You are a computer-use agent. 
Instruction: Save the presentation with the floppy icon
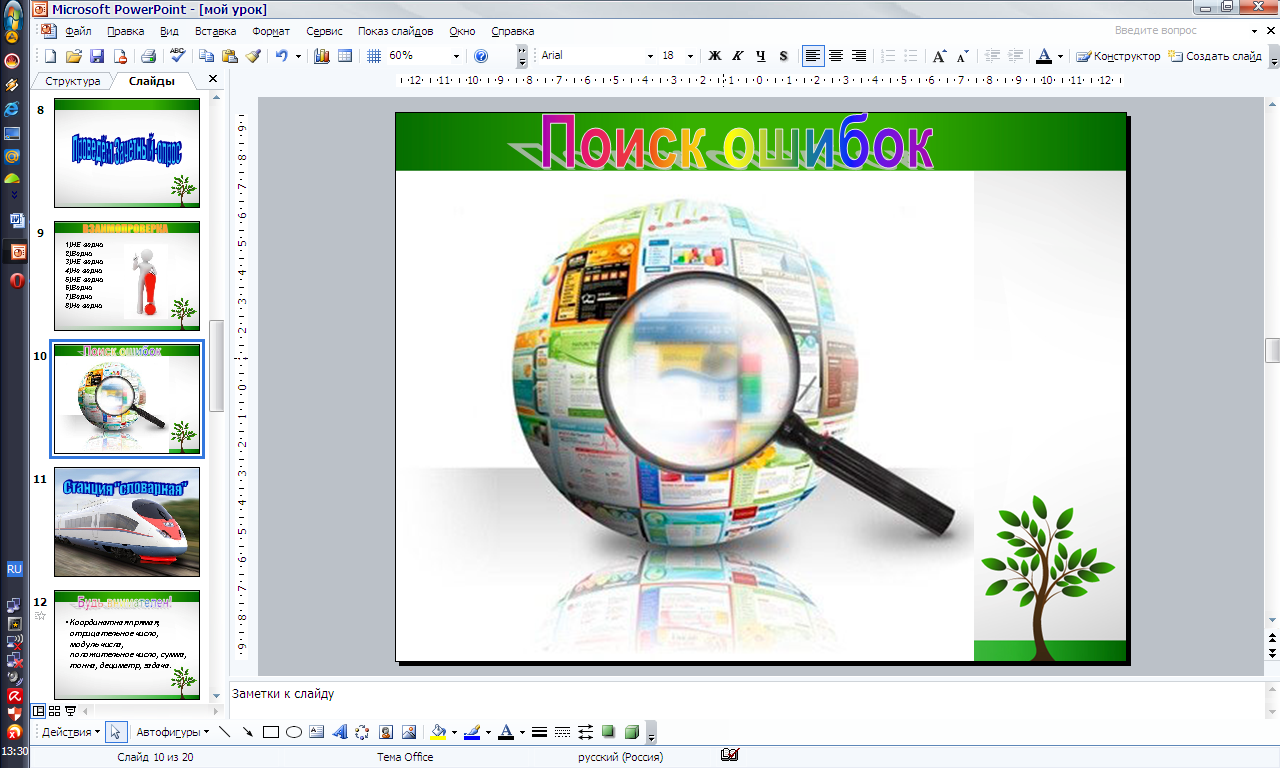coord(97,56)
